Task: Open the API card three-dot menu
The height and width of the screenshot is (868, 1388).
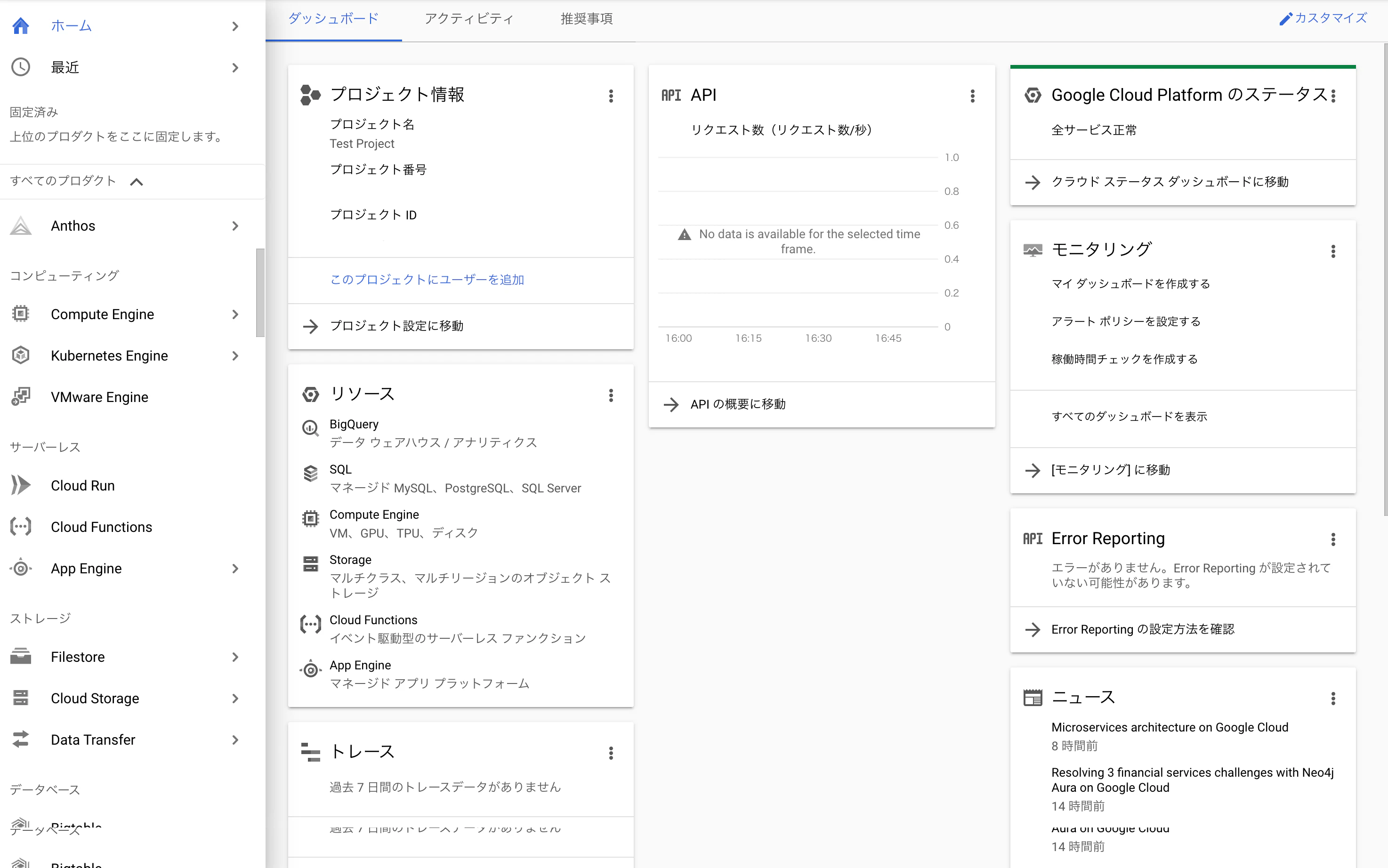Action: click(x=972, y=96)
